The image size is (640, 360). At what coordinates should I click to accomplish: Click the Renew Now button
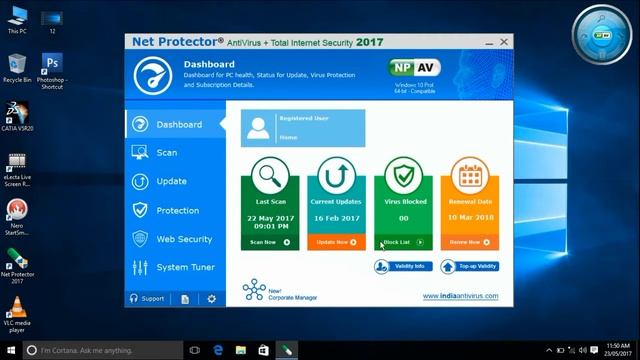pyautogui.click(x=469, y=242)
